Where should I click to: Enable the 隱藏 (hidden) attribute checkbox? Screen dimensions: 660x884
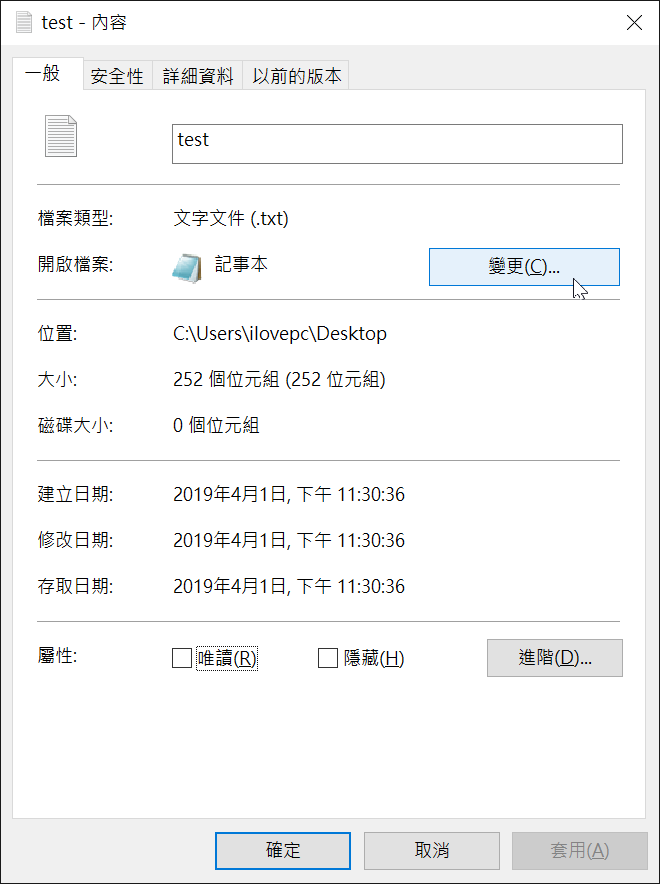[327, 658]
